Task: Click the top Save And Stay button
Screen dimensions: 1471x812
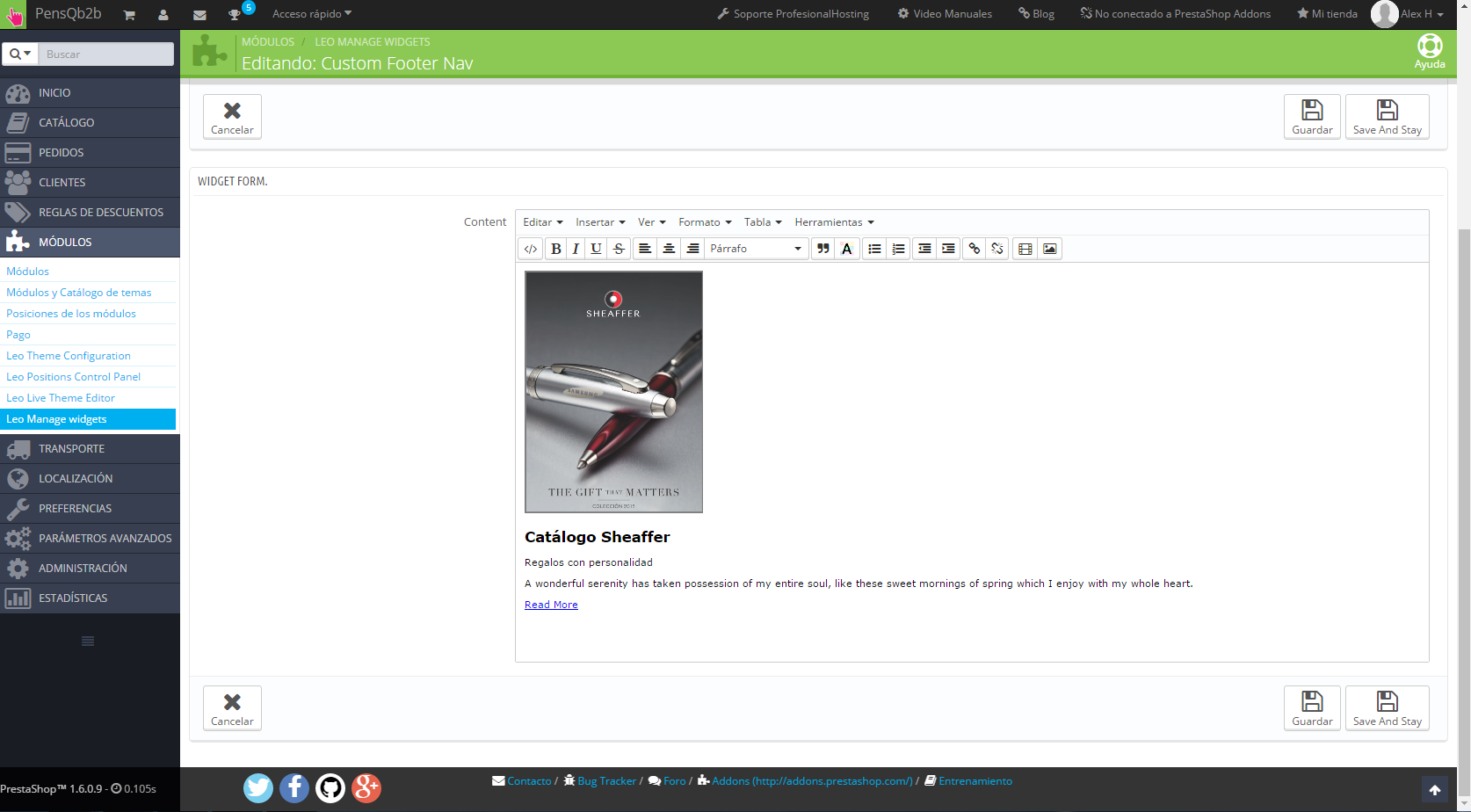Action: (x=1388, y=117)
